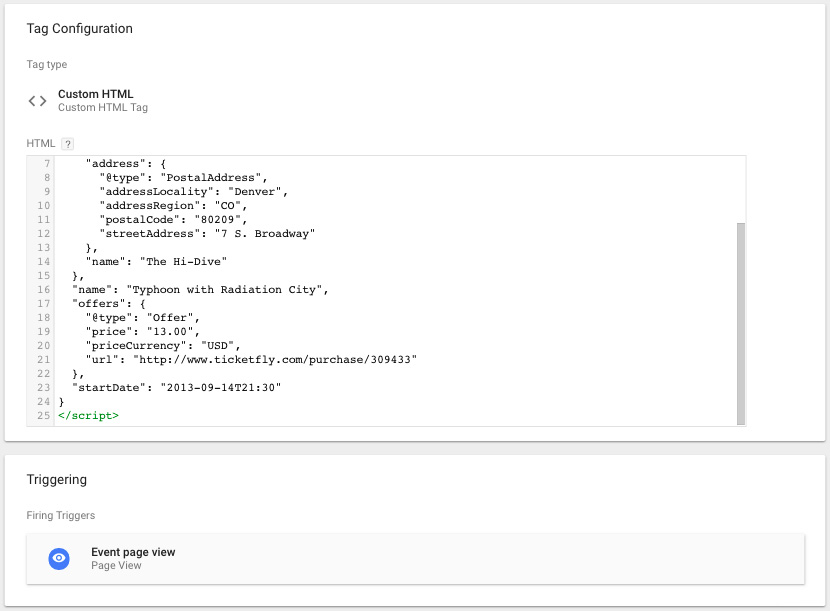The image size is (830, 611).
Task: Click line number 25 in the editor
Action: [41, 415]
